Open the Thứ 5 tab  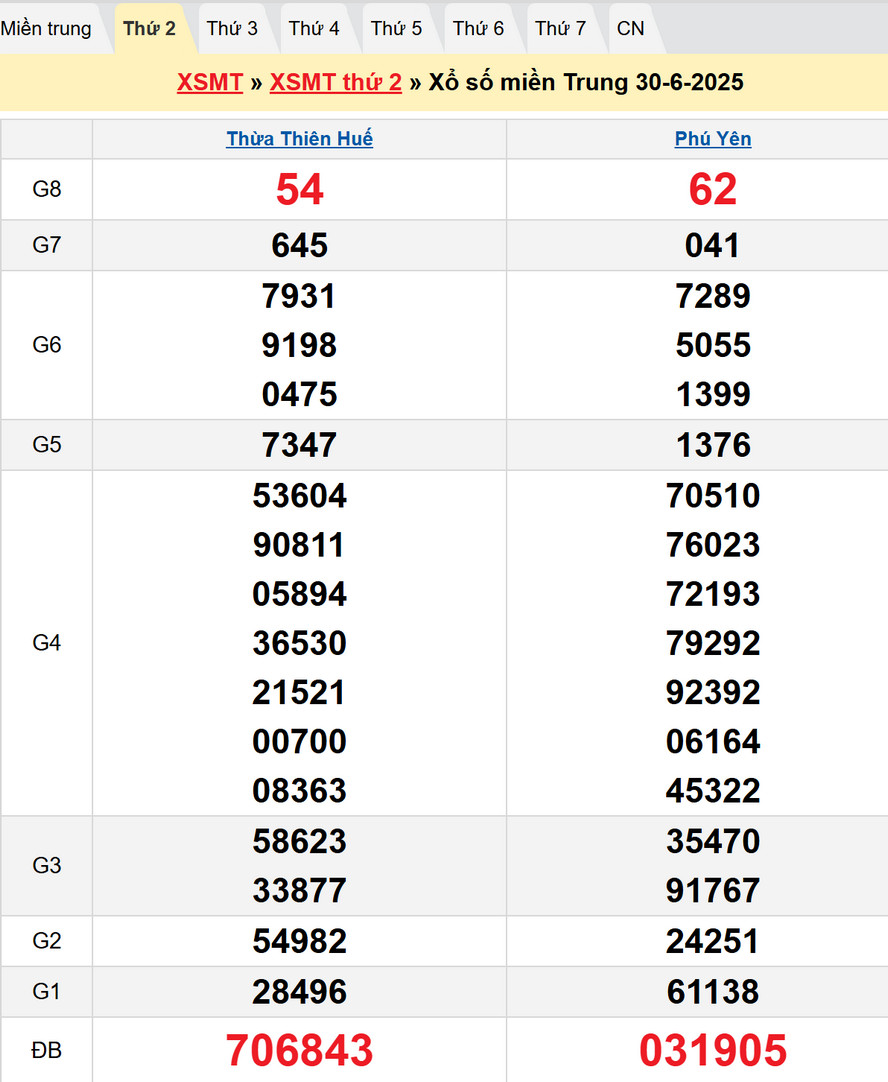tap(396, 28)
